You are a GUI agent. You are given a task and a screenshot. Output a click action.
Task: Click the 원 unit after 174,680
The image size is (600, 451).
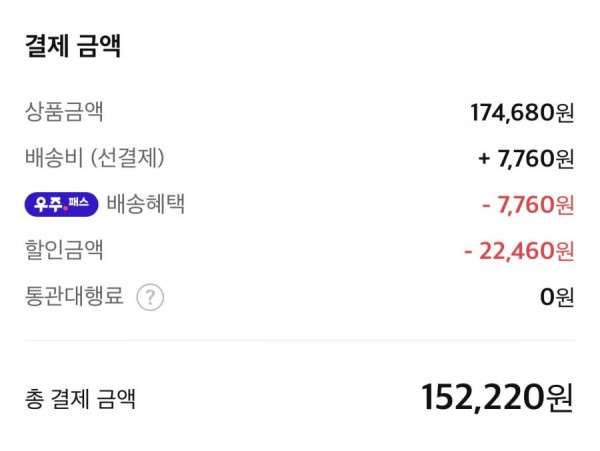tap(564, 113)
